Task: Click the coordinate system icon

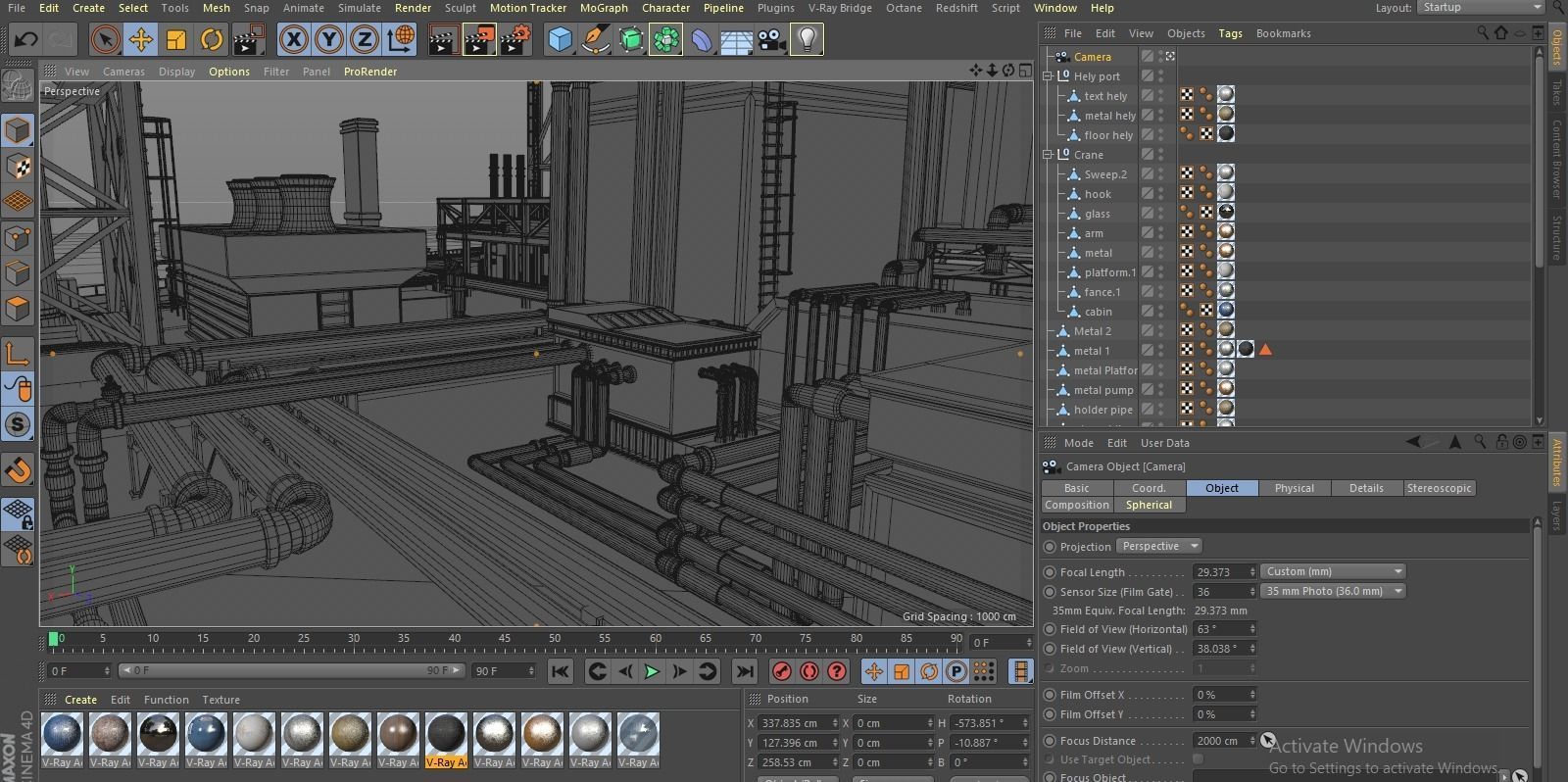Action: click(401, 40)
